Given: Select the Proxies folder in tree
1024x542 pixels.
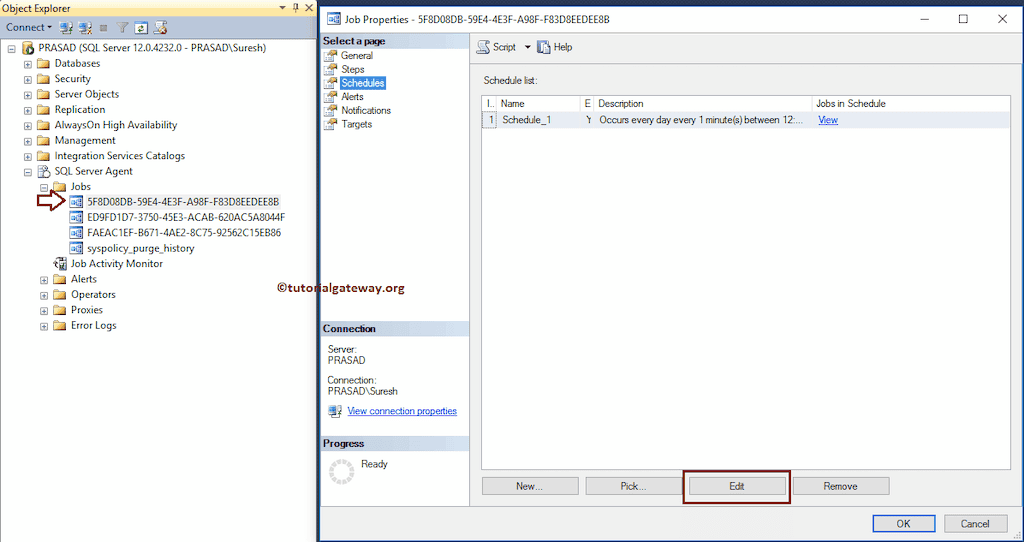Looking at the screenshot, I should pos(86,310).
